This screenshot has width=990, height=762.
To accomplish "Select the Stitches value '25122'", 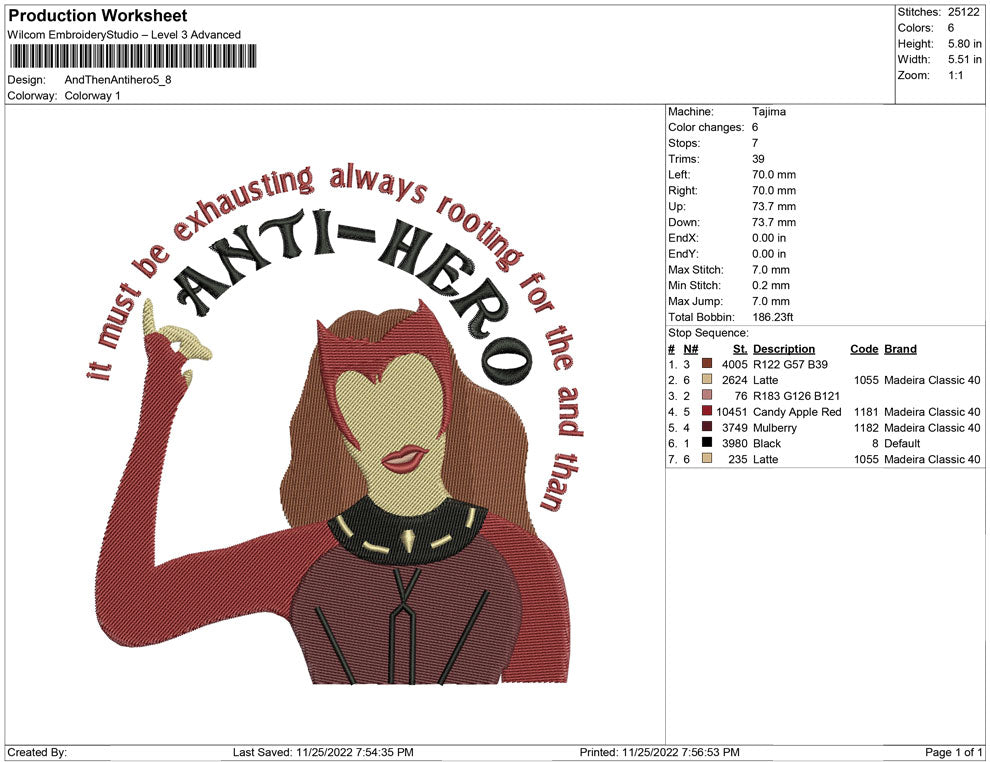I will [963, 12].
